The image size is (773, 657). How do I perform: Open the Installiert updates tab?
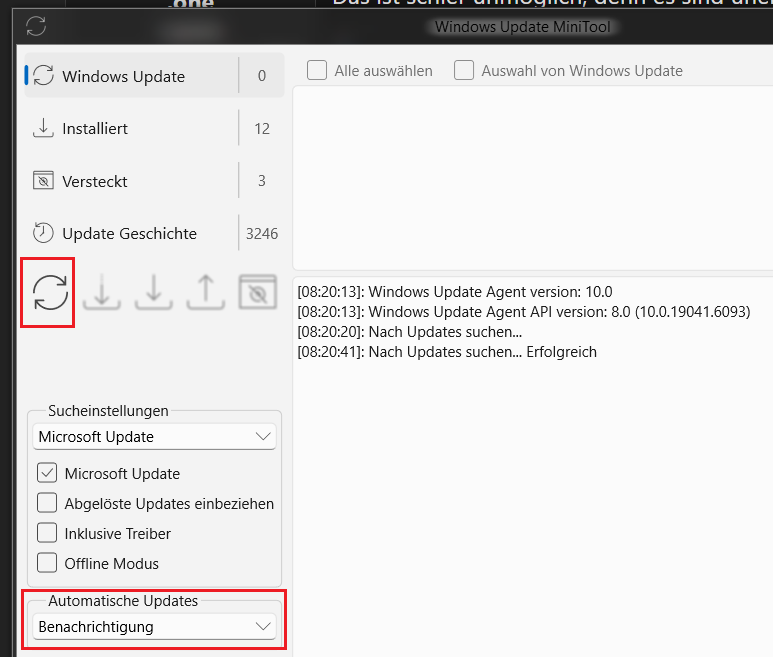(154, 129)
